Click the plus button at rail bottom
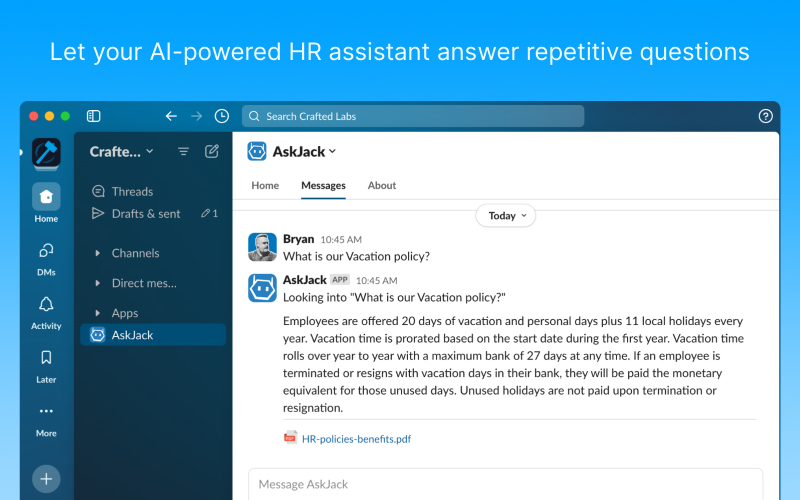 point(46,479)
